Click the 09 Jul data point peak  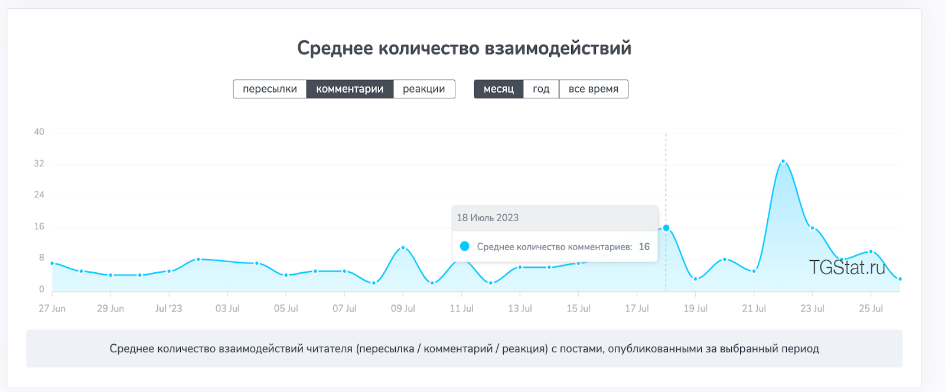[403, 248]
